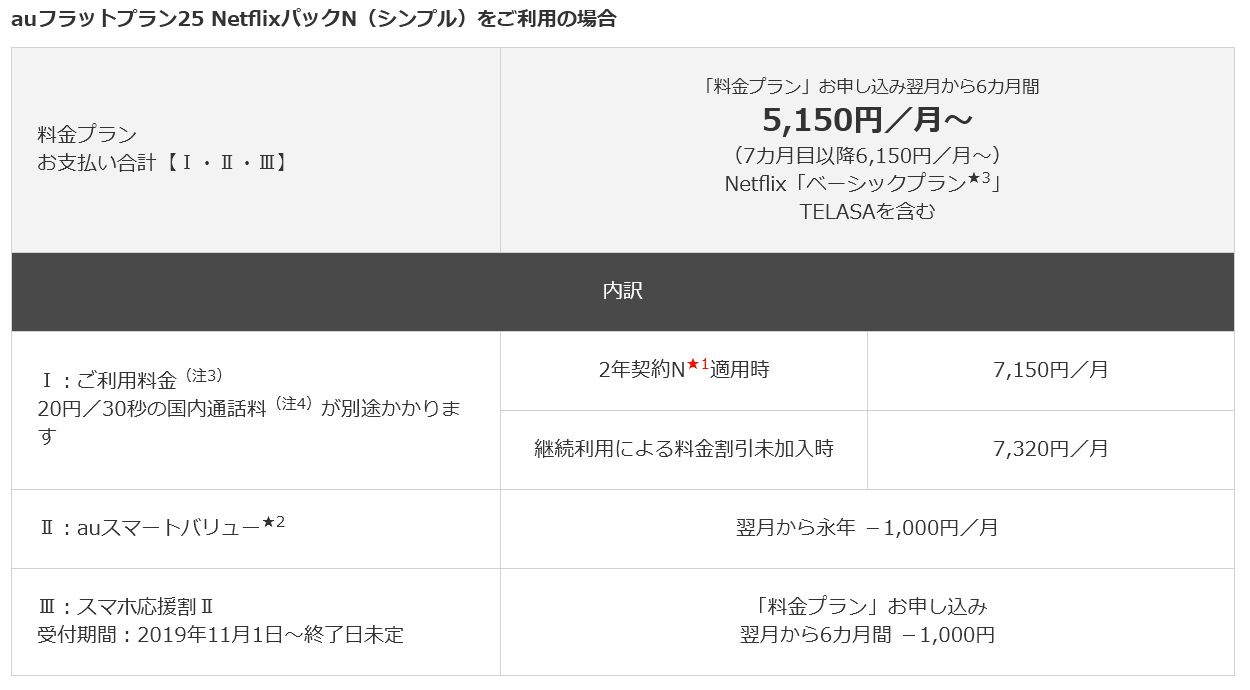This screenshot has width=1250, height=690.
Task: Click the 内訳 dark header row
Action: click(622, 291)
